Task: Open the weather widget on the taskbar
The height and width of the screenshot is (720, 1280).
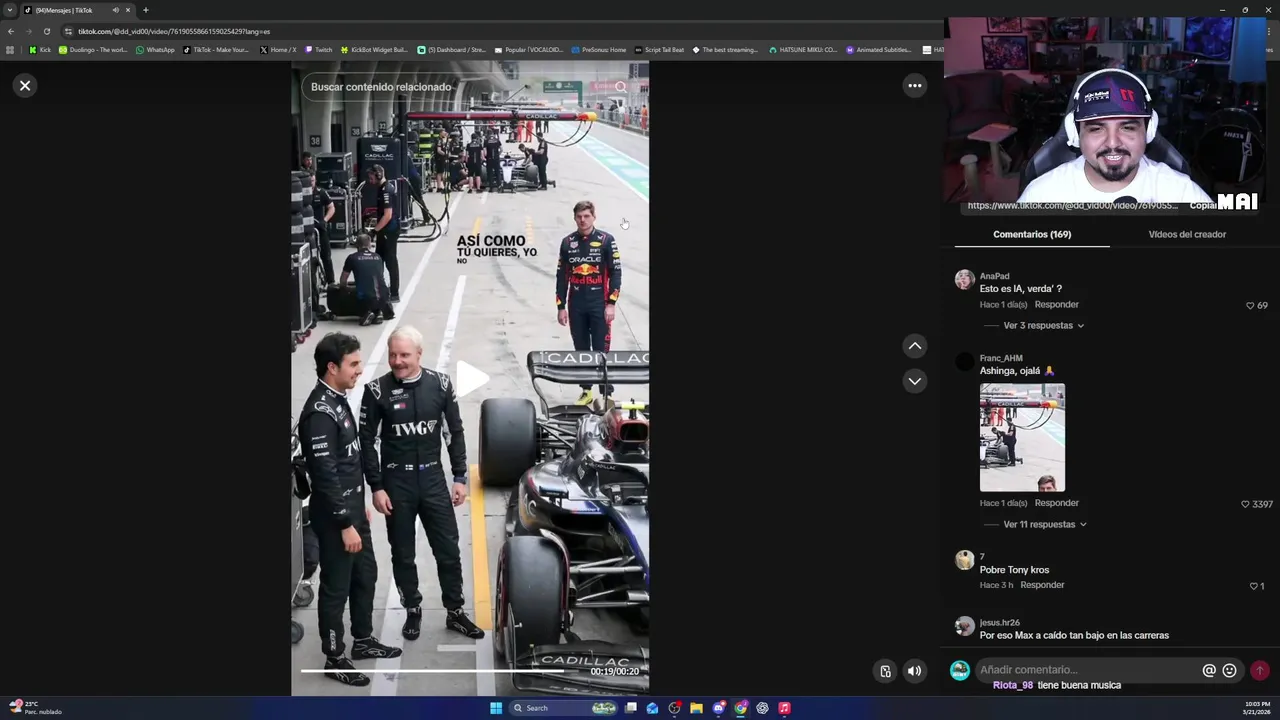Action: click(36, 708)
